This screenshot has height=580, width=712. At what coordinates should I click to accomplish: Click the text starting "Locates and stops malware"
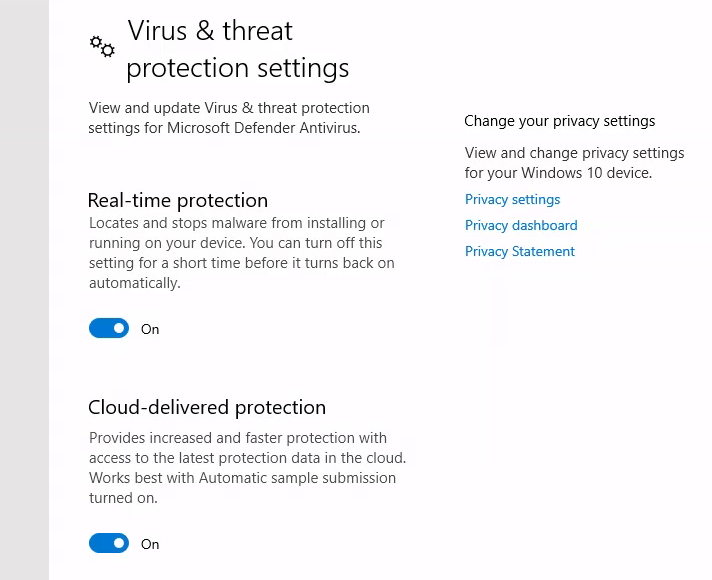pyautogui.click(x=242, y=253)
